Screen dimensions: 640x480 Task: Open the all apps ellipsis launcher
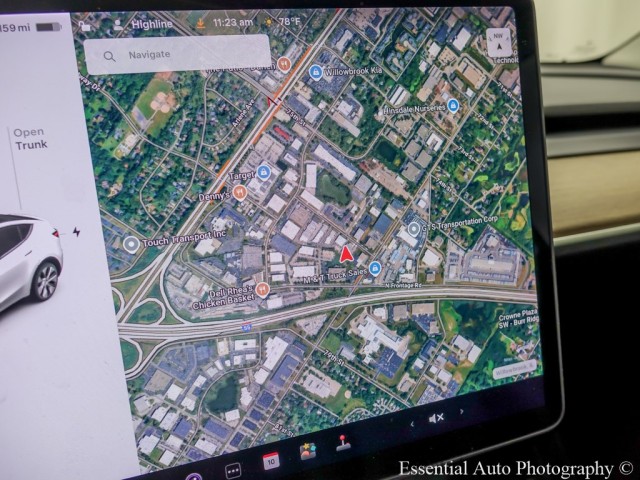click(x=233, y=471)
